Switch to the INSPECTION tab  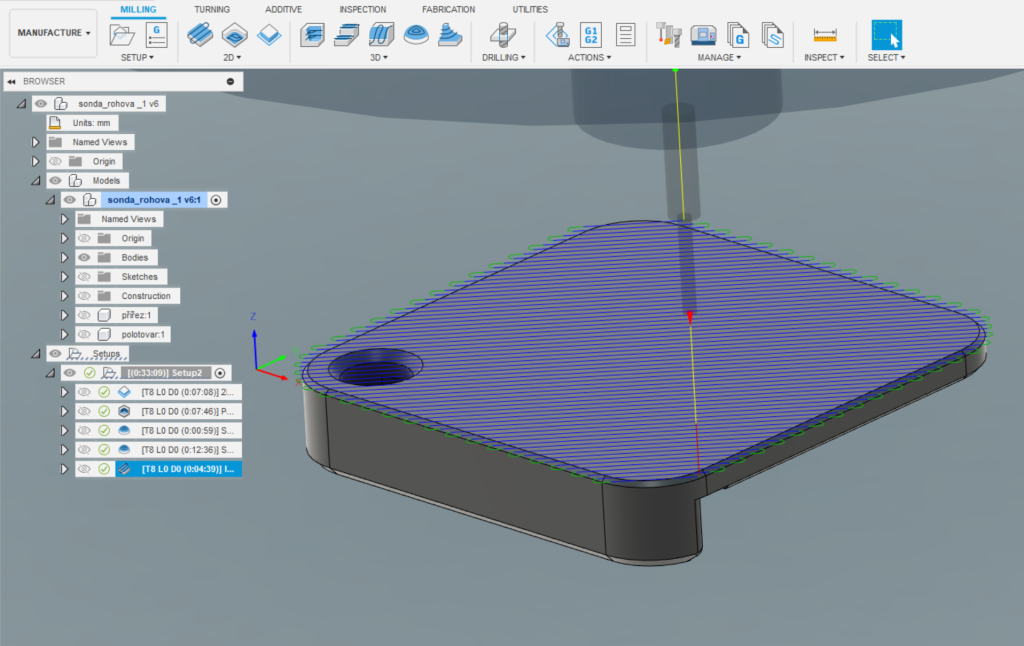point(362,9)
